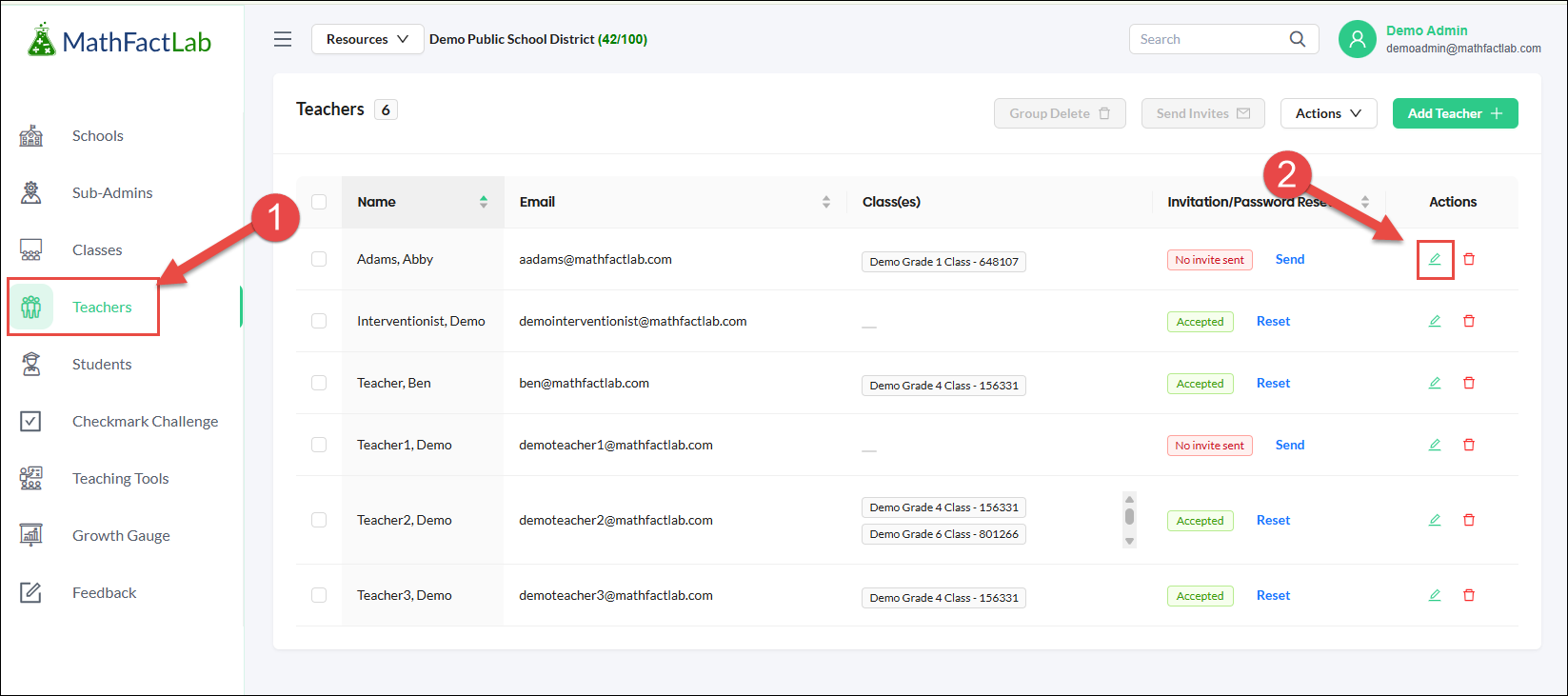Reset the password for Teacher2, Demo
1568x696 pixels.
point(1273,520)
